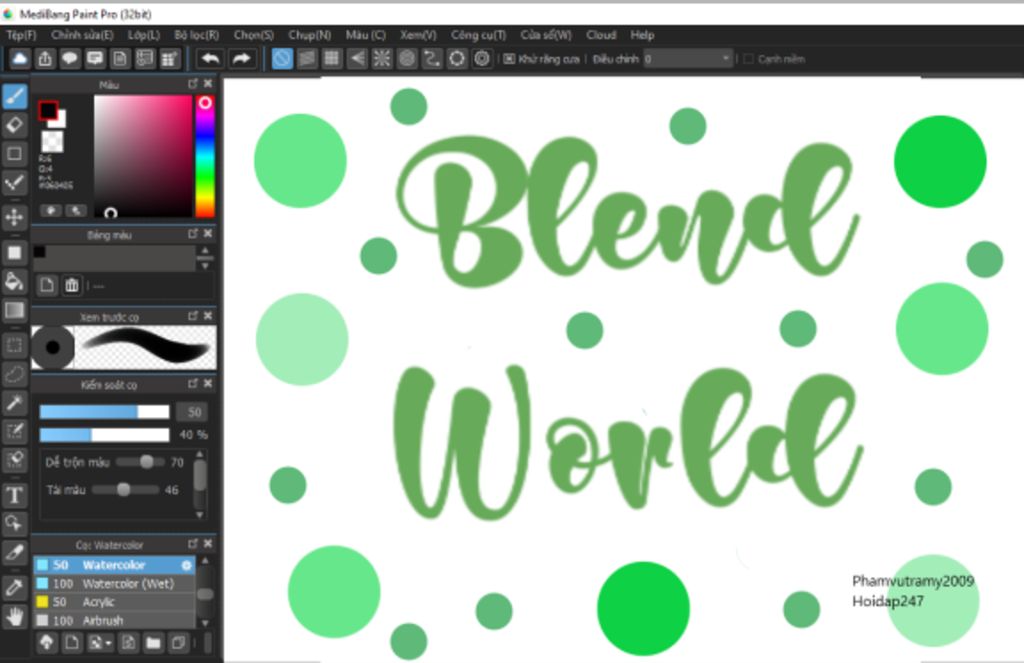Select the rectangular Selection tool
The width and height of the screenshot is (1024, 663).
pyautogui.click(x=14, y=345)
